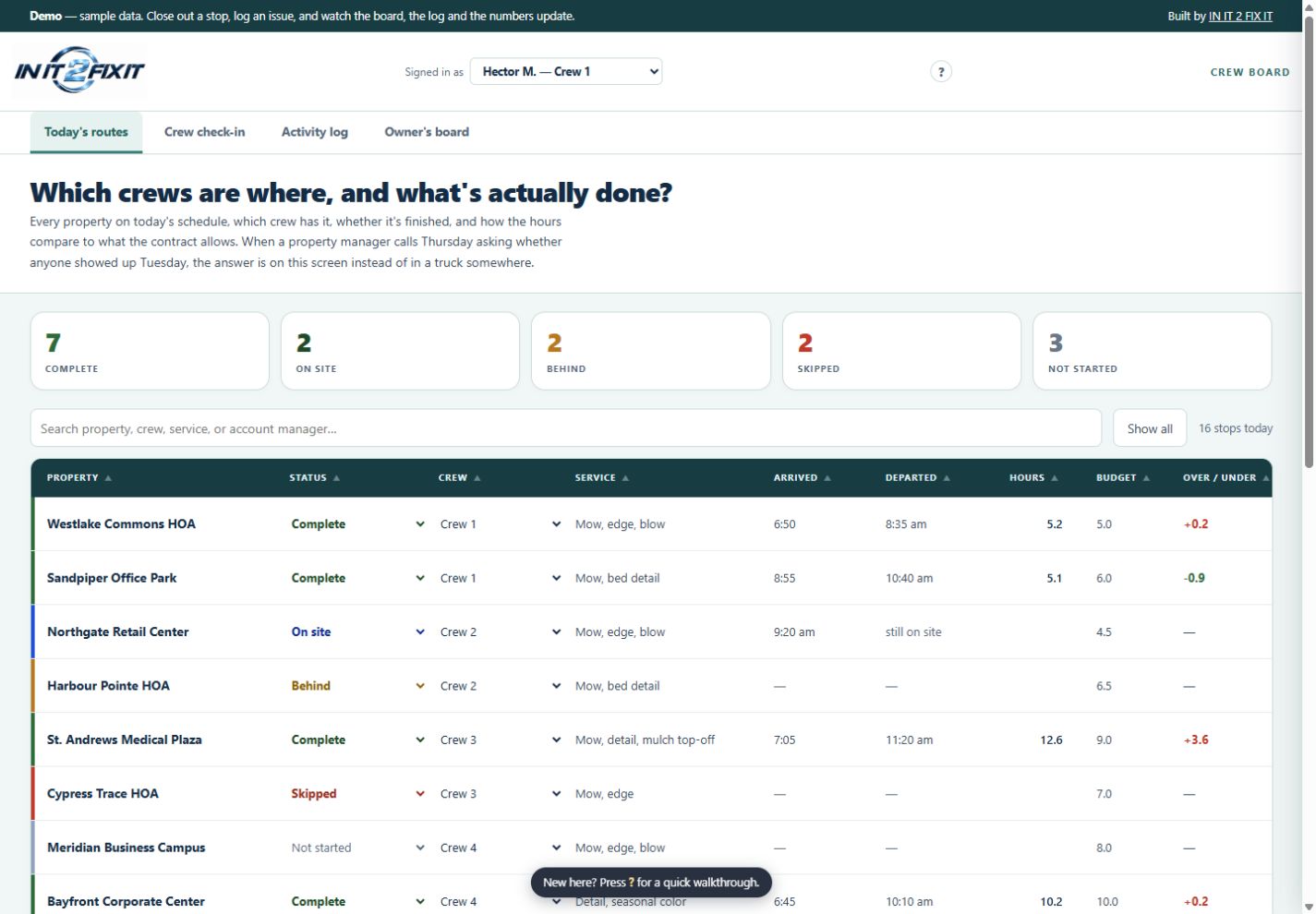Open crew dropdown for Westlake Commons HOA

(501, 524)
